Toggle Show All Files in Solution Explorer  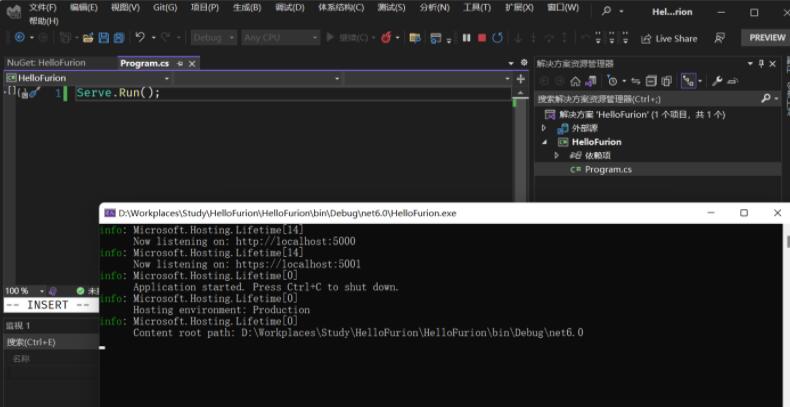[666, 81]
